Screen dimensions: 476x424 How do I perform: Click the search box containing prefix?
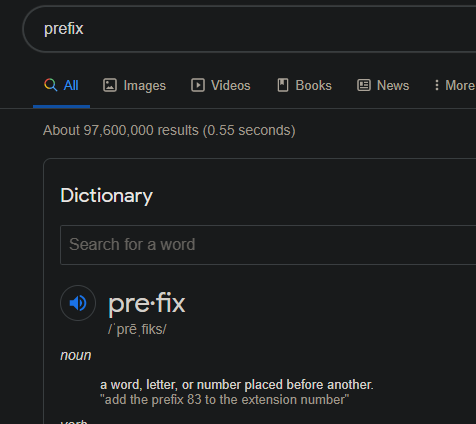[249, 29]
